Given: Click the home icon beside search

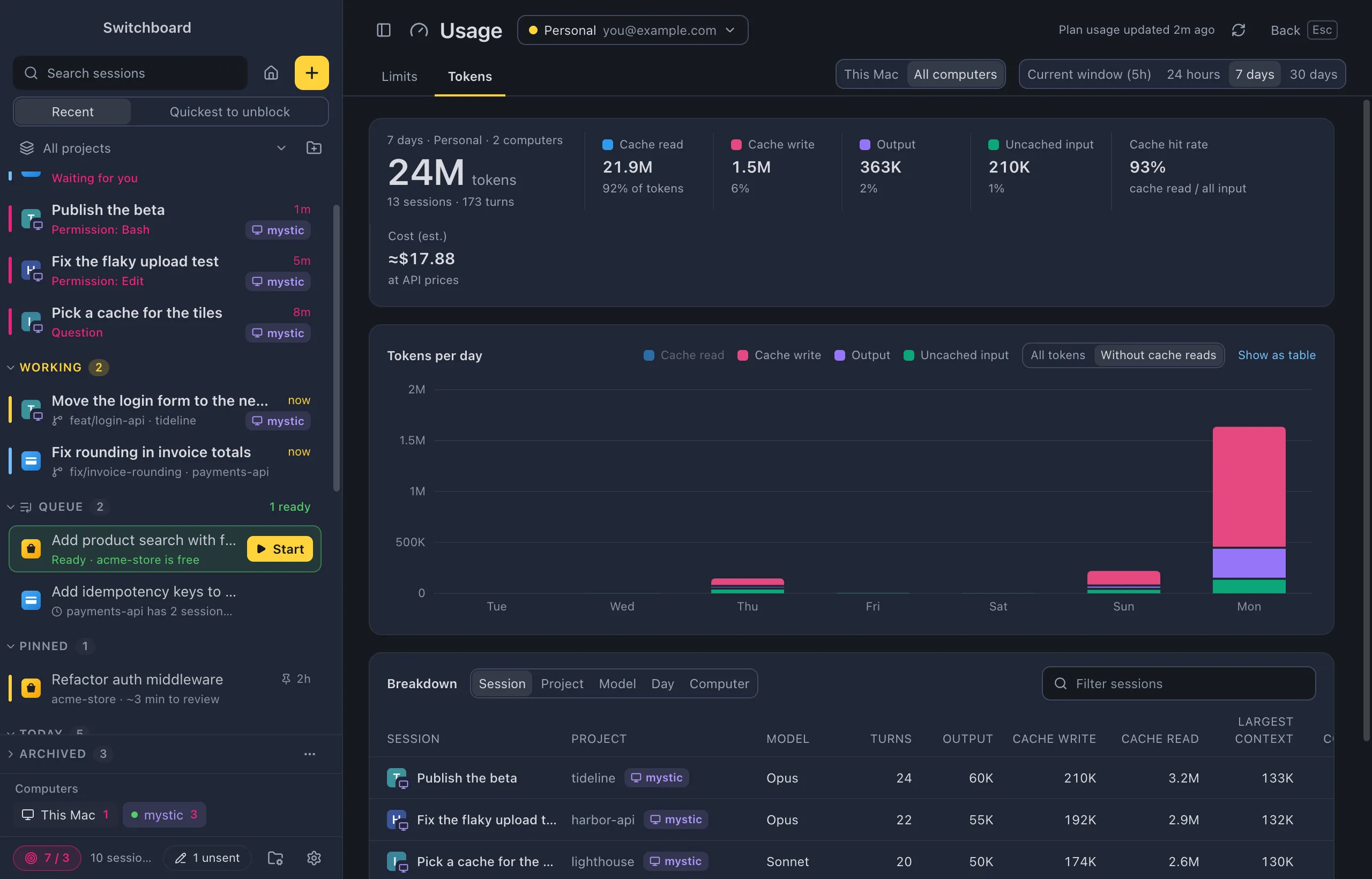Looking at the screenshot, I should (271, 73).
